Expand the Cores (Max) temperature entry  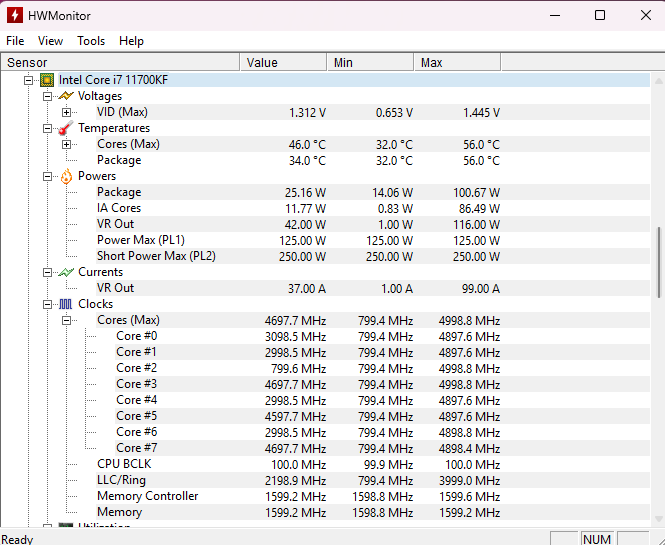[x=67, y=144]
